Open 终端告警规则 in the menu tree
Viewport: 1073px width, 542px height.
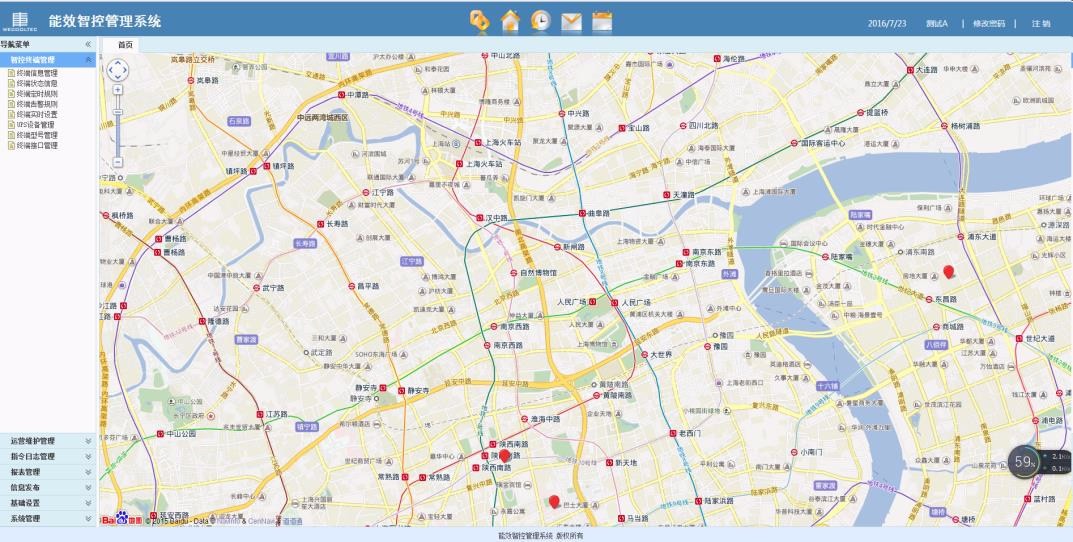[37, 104]
